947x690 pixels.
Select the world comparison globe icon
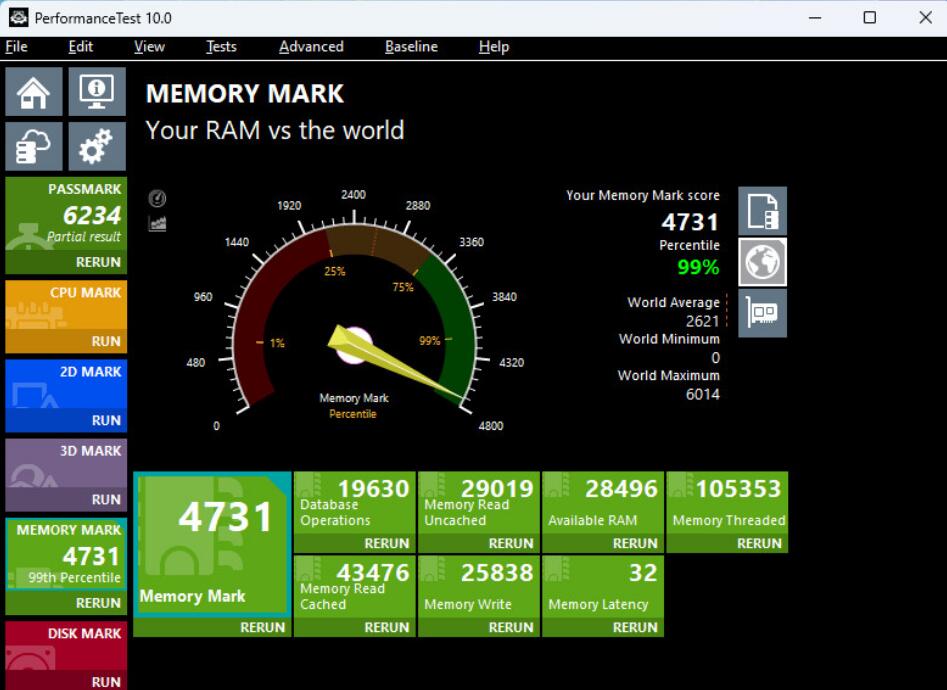[x=762, y=262]
